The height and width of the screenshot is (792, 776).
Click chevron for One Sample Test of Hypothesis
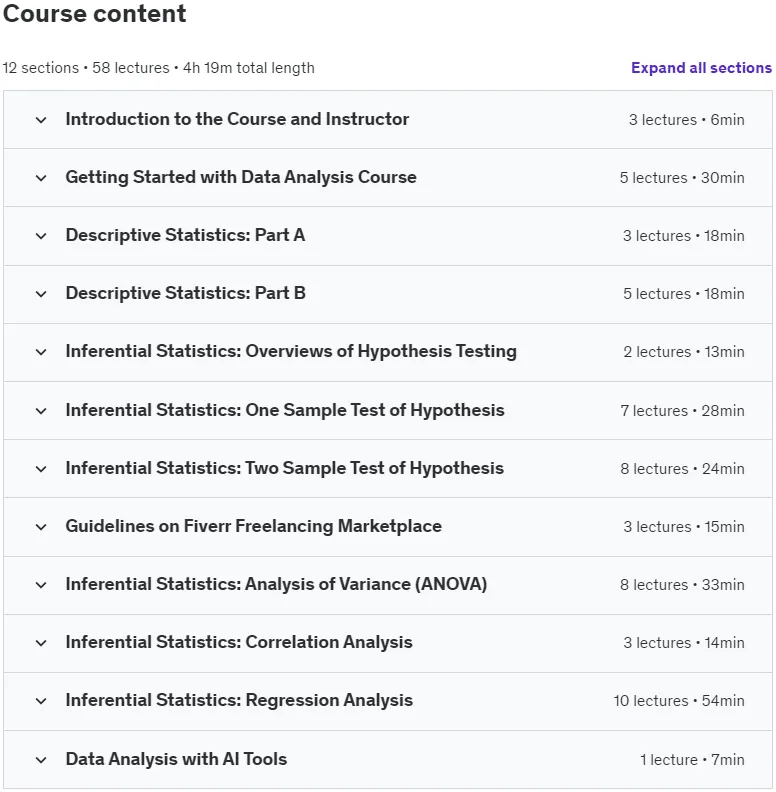pos(41,411)
